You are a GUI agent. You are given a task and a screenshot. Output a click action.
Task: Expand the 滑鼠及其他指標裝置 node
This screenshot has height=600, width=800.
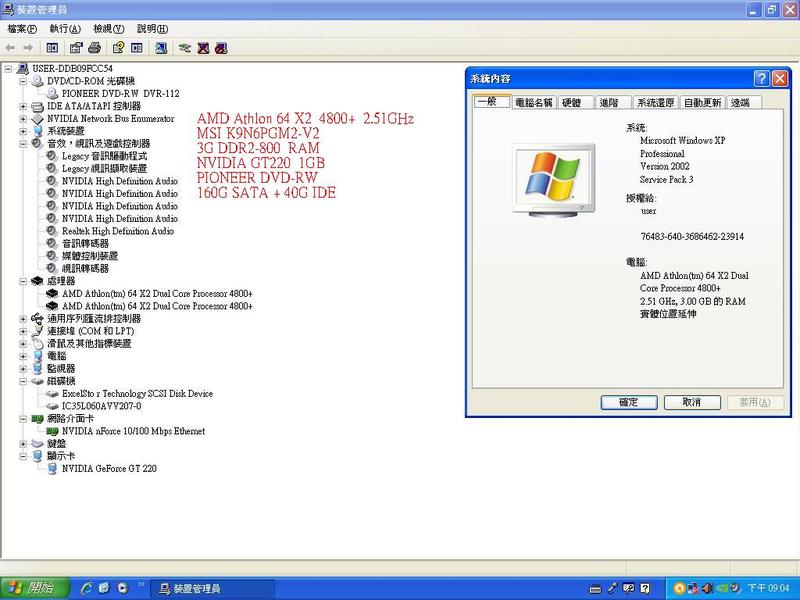click(23, 343)
